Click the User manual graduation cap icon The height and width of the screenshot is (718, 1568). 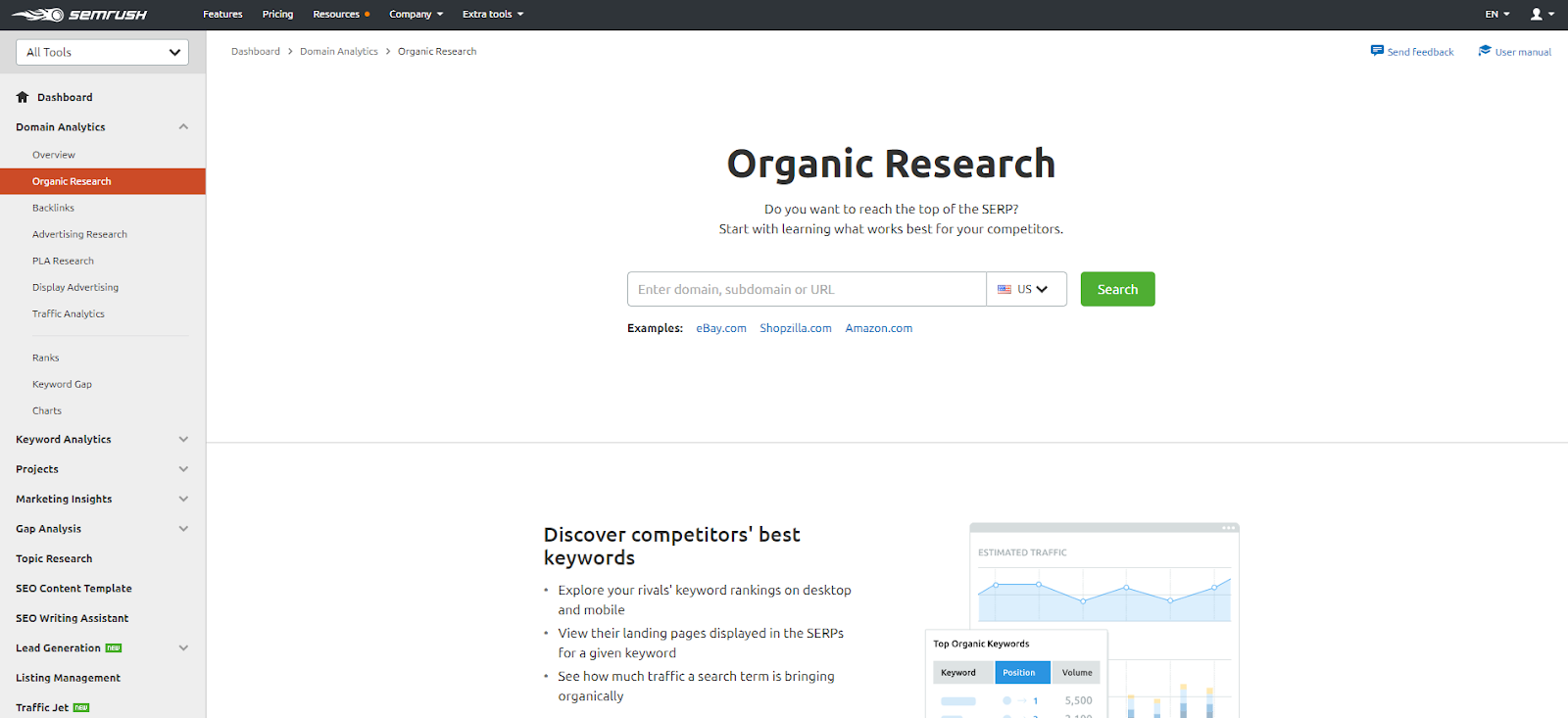click(x=1485, y=51)
